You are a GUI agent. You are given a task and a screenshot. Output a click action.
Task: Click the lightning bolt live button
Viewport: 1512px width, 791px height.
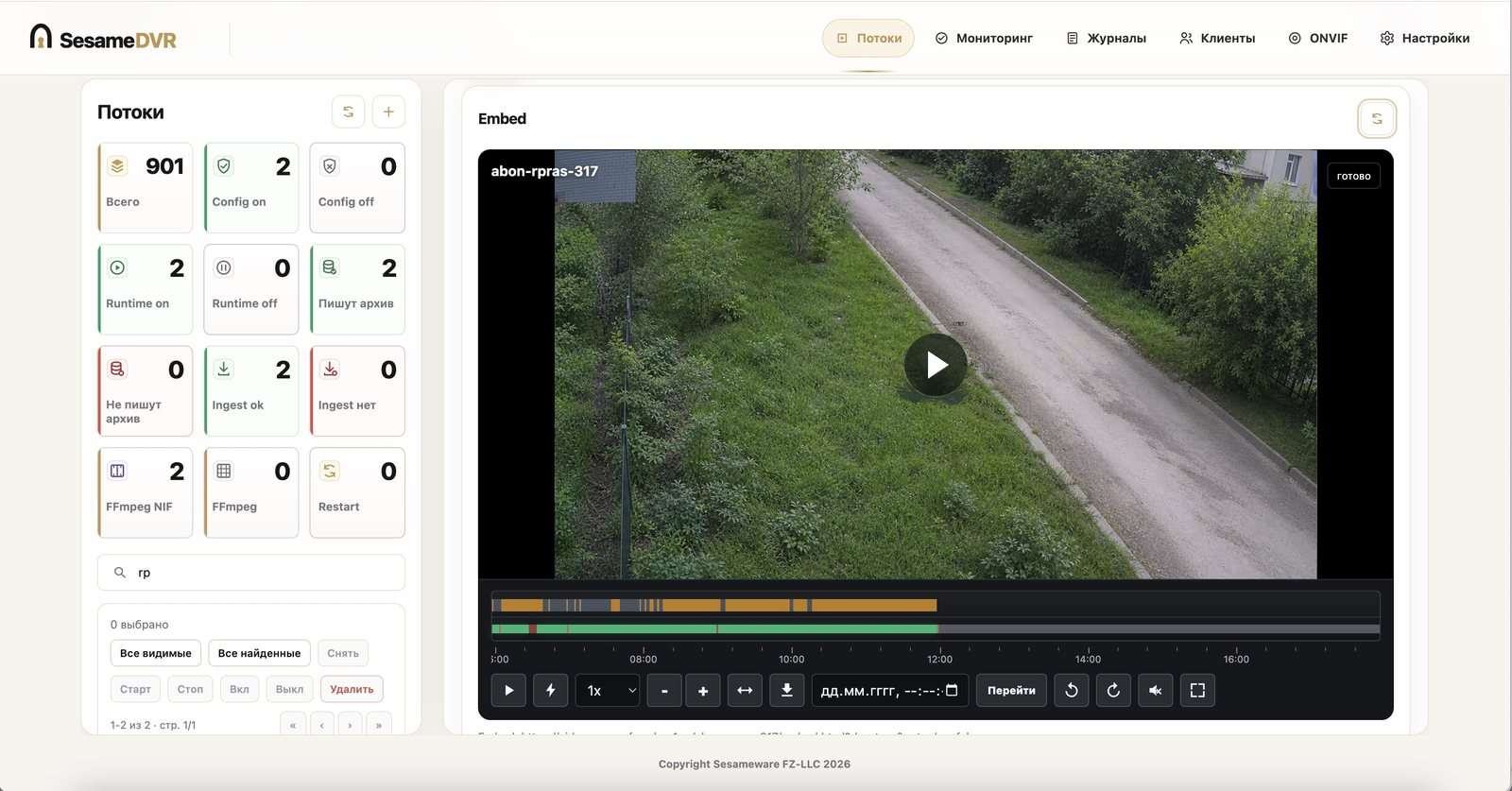550,691
